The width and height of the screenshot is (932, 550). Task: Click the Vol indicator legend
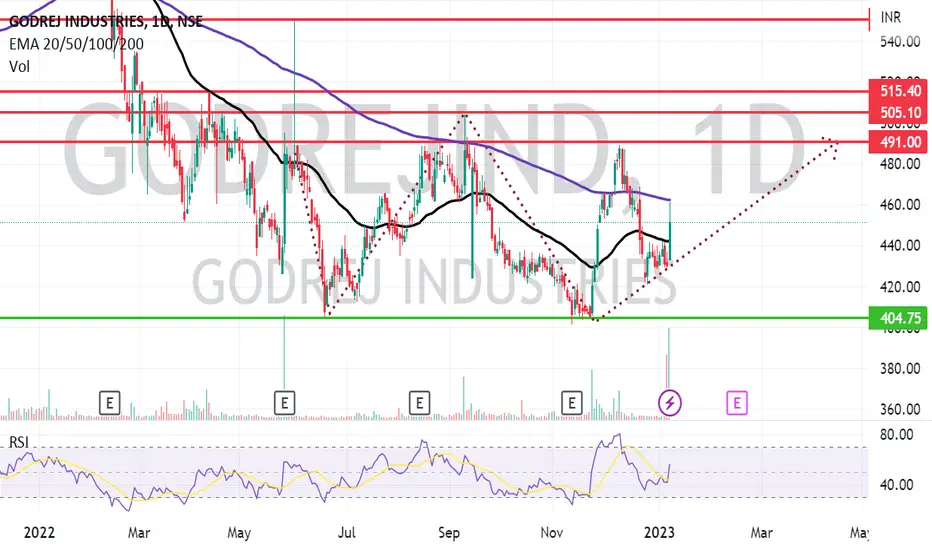pyautogui.click(x=20, y=66)
